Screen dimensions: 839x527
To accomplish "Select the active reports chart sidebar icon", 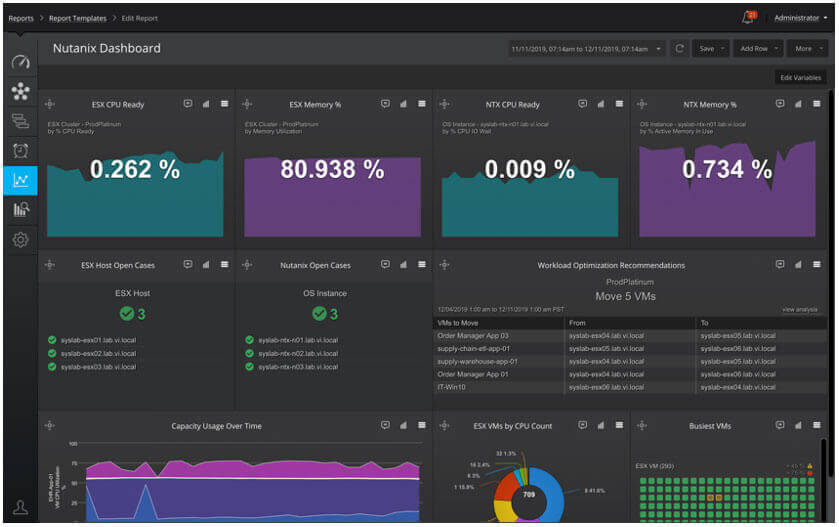I will click(x=20, y=180).
